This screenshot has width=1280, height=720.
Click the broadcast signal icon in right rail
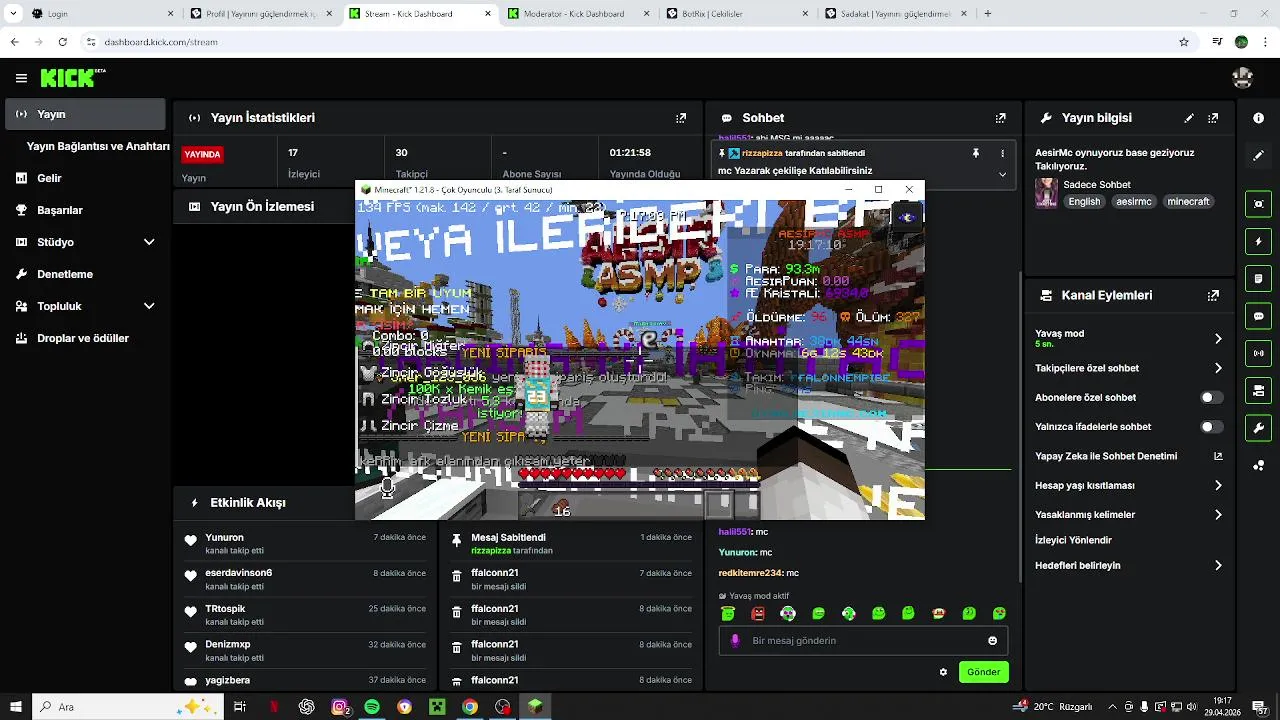pyautogui.click(x=1258, y=353)
